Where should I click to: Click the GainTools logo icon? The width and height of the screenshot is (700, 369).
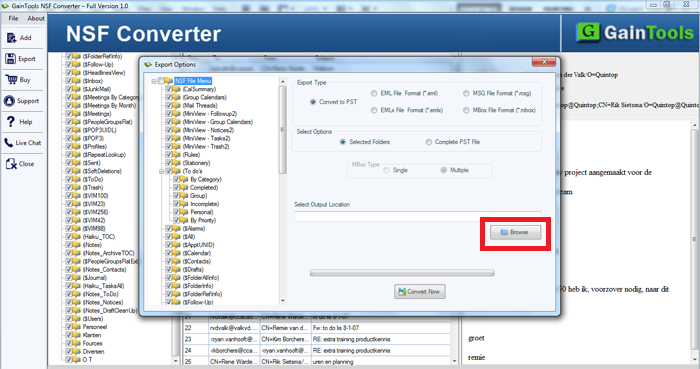click(588, 32)
